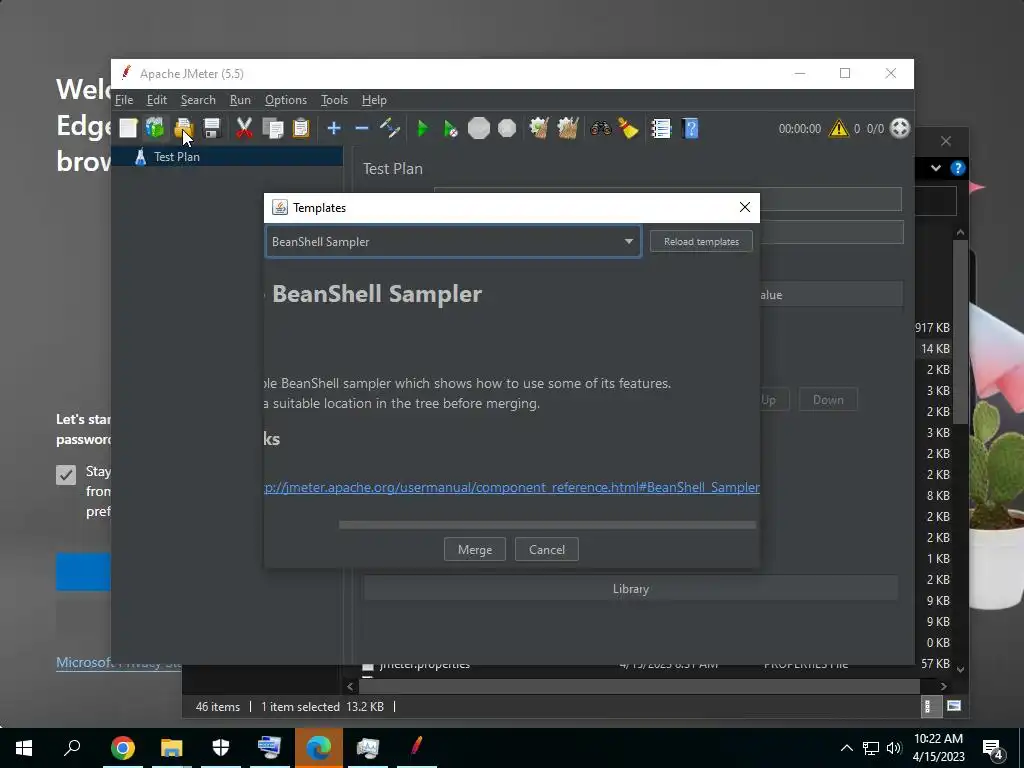Click the Microsoft Privacy link

coord(118,662)
